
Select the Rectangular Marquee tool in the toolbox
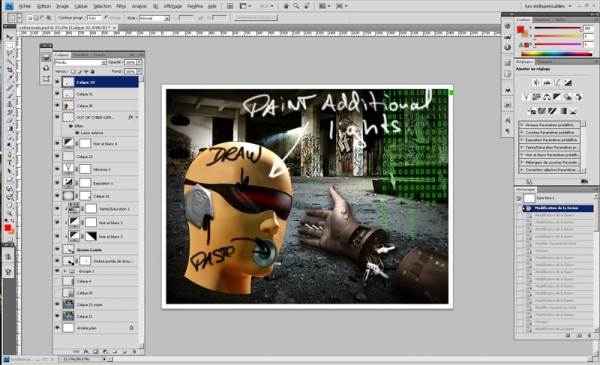pyautogui.click(x=10, y=45)
